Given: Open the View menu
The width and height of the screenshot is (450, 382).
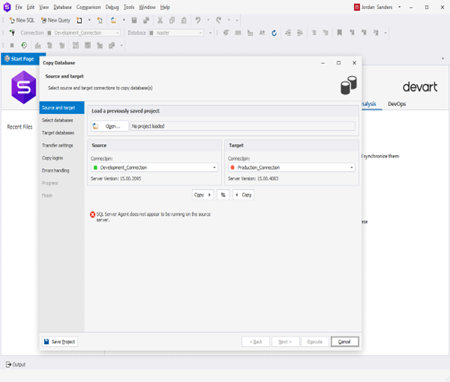Looking at the screenshot, I should click(x=44, y=7).
